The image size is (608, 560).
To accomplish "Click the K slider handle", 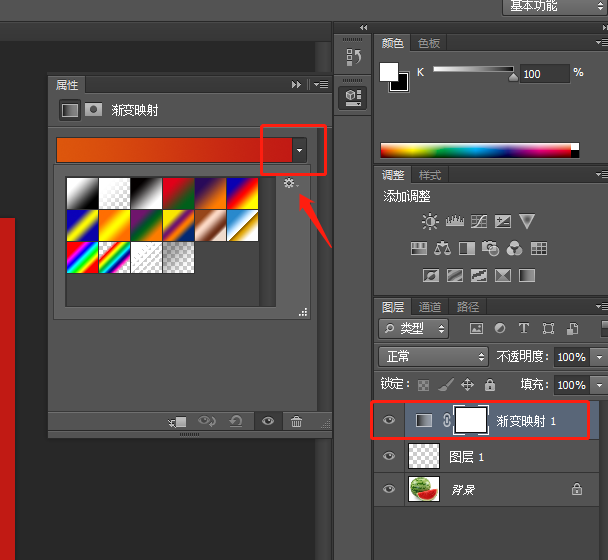I will tap(513, 77).
